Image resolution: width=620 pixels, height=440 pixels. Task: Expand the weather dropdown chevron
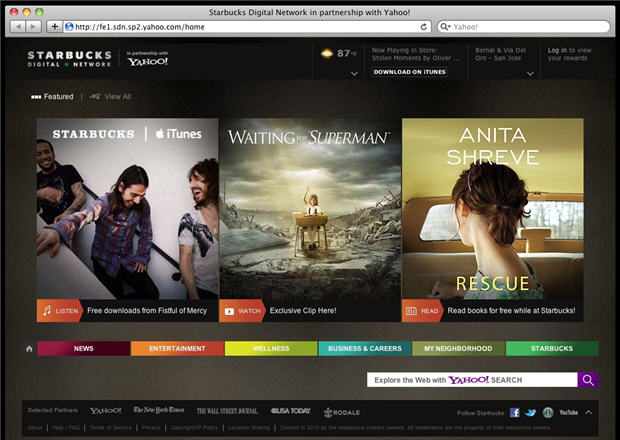pyautogui.click(x=354, y=73)
